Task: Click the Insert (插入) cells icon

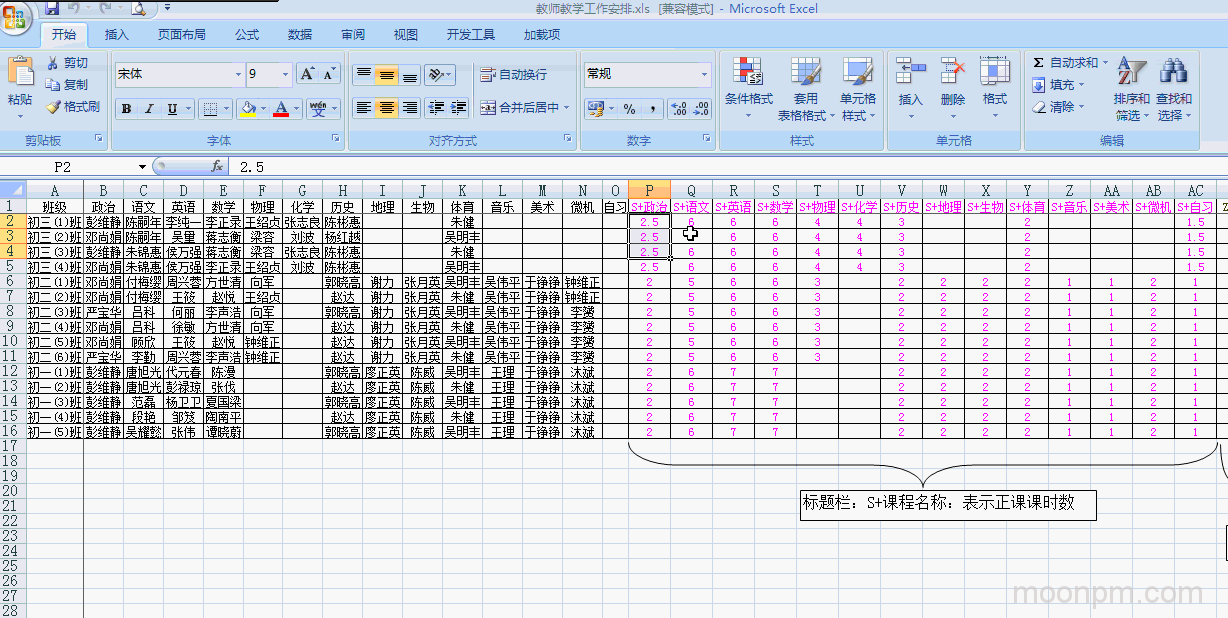Action: coord(910,72)
